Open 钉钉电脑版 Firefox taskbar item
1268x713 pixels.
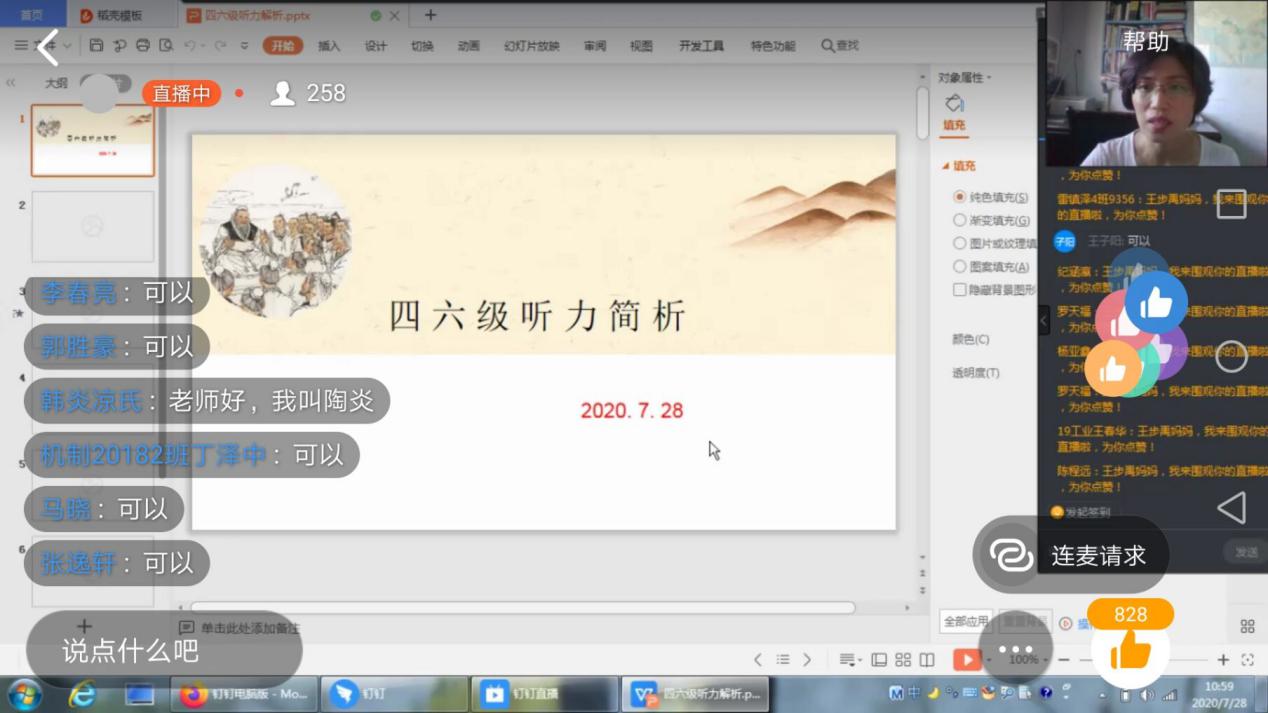[x=245, y=694]
